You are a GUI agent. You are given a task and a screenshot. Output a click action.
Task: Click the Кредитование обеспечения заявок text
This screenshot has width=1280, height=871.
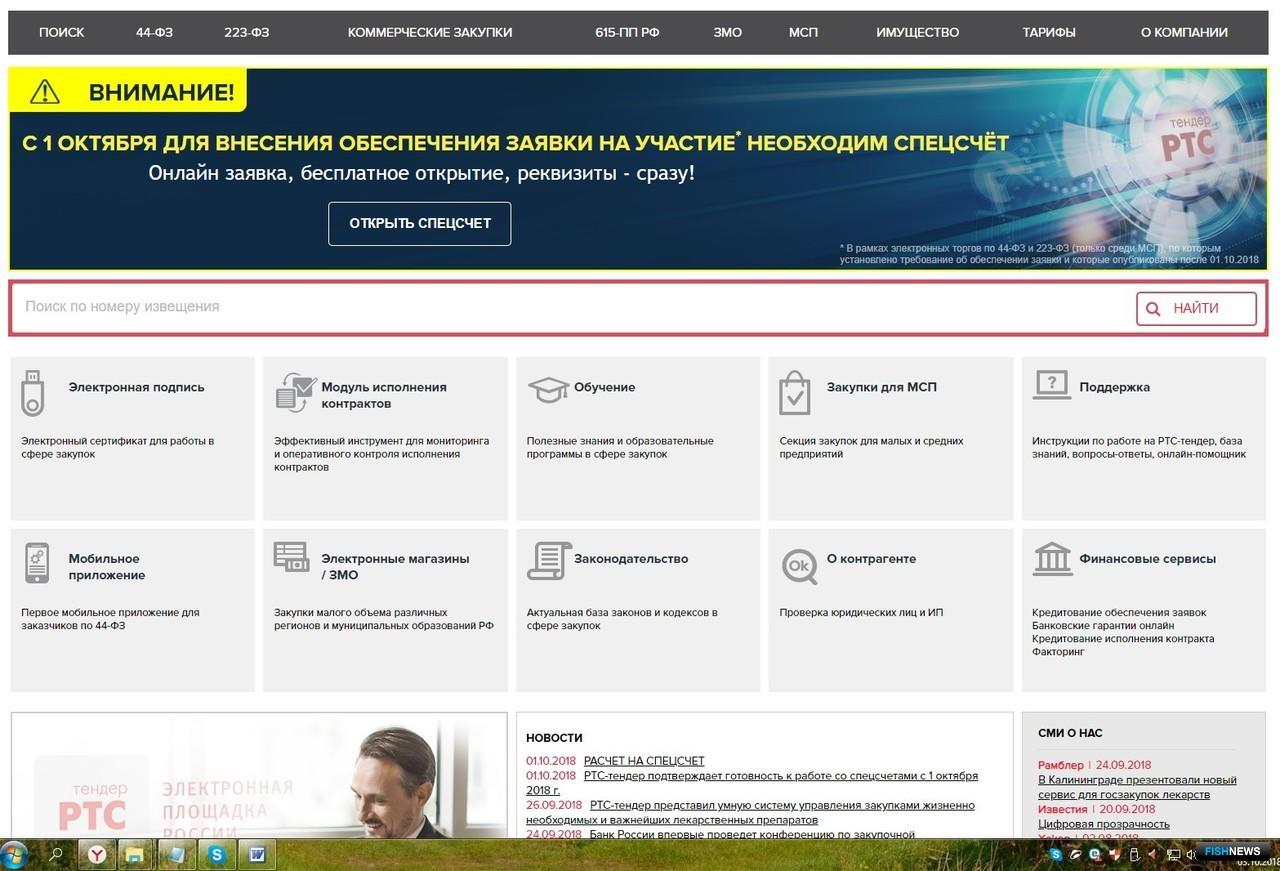(1119, 613)
